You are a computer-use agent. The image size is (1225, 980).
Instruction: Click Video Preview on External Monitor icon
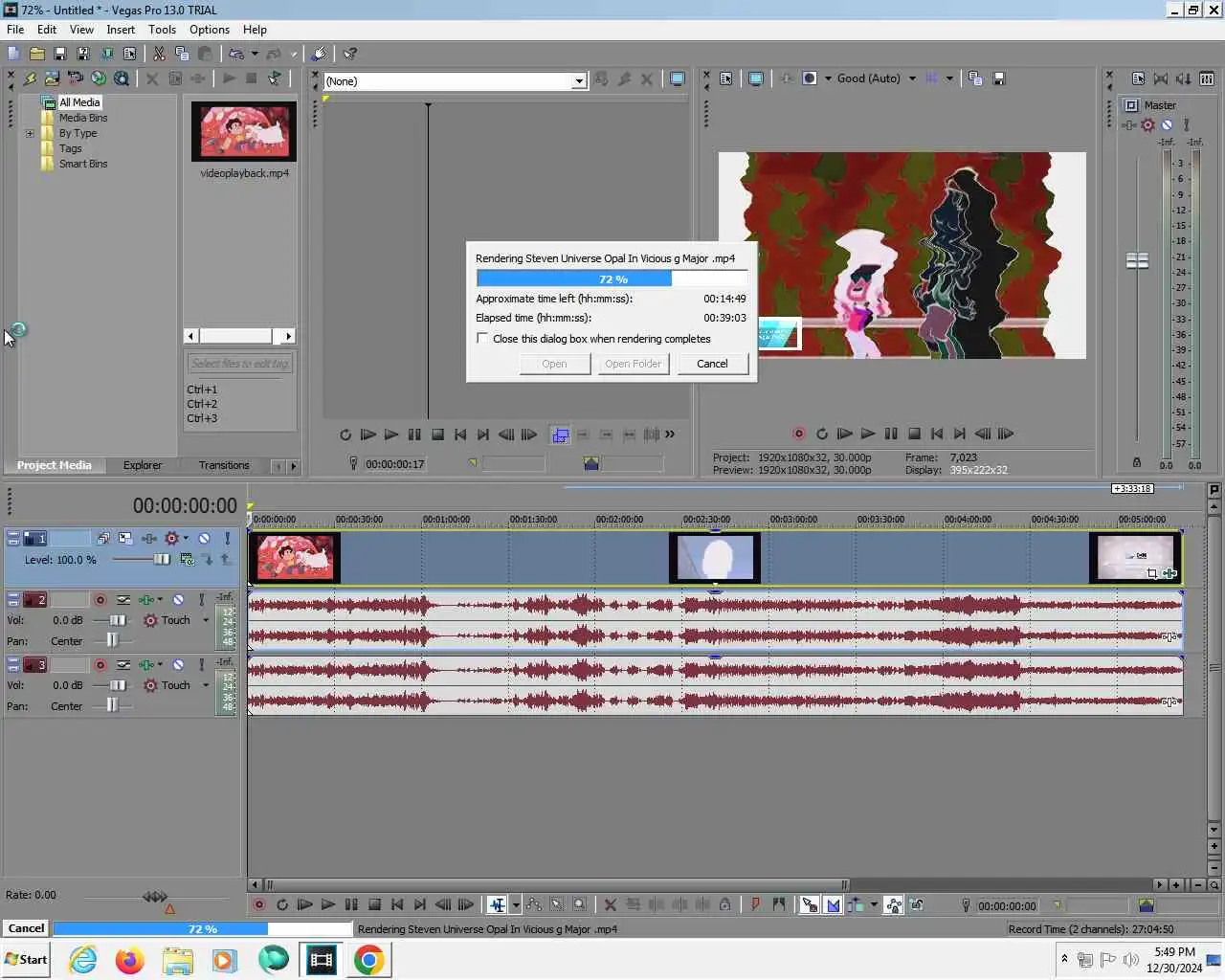point(755,78)
